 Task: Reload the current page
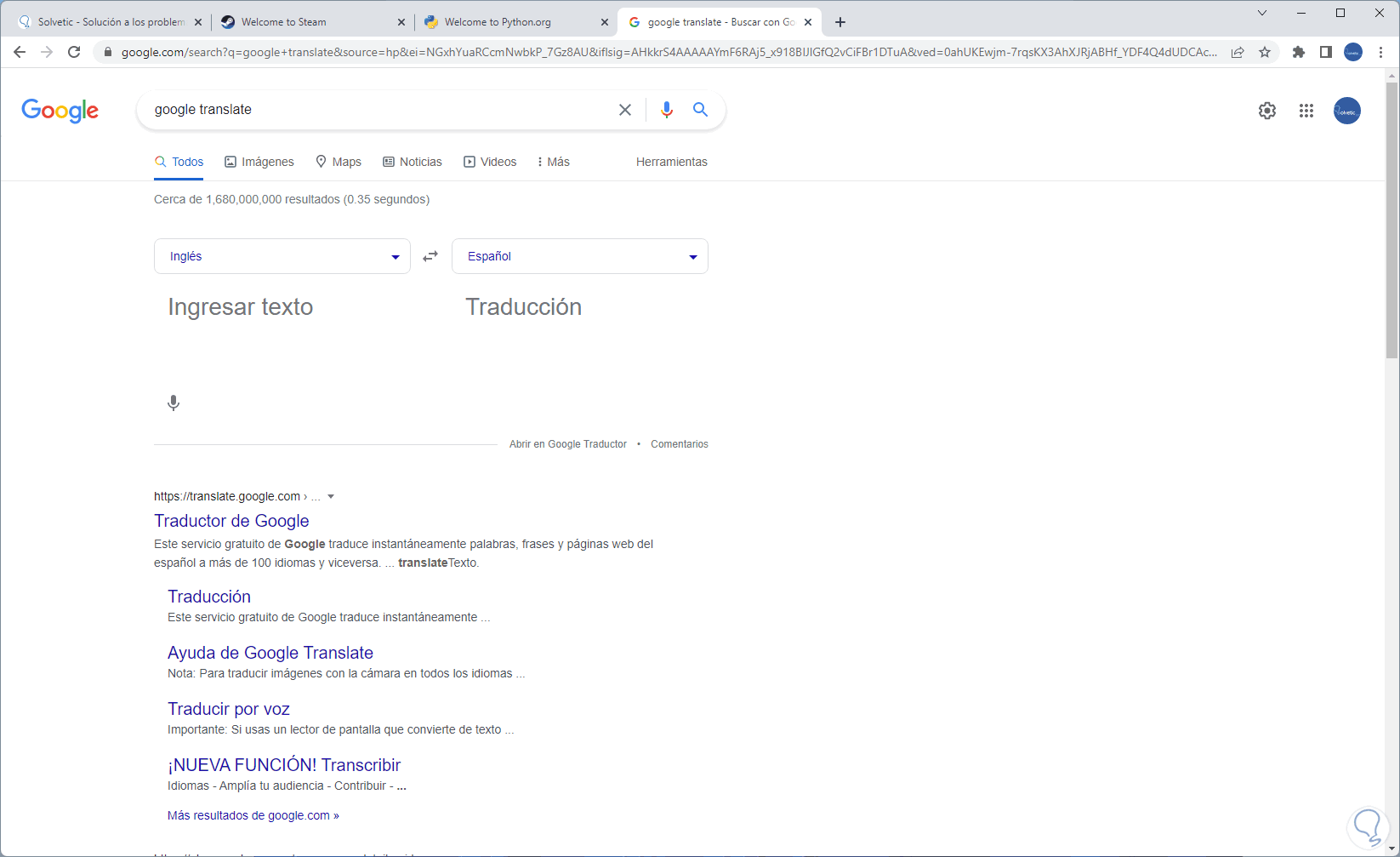pyautogui.click(x=74, y=52)
